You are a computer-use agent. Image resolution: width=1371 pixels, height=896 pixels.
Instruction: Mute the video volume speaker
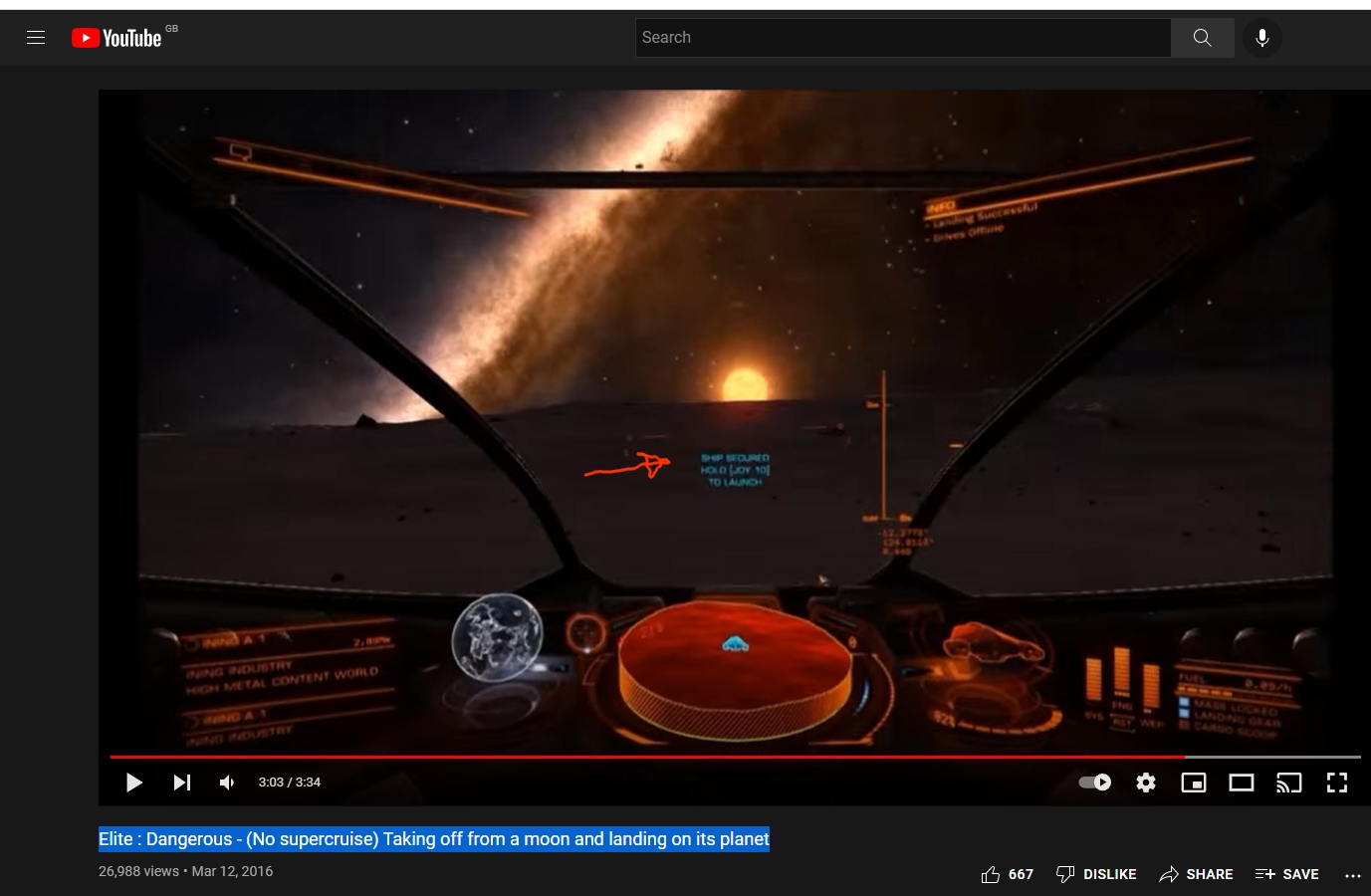click(x=227, y=783)
